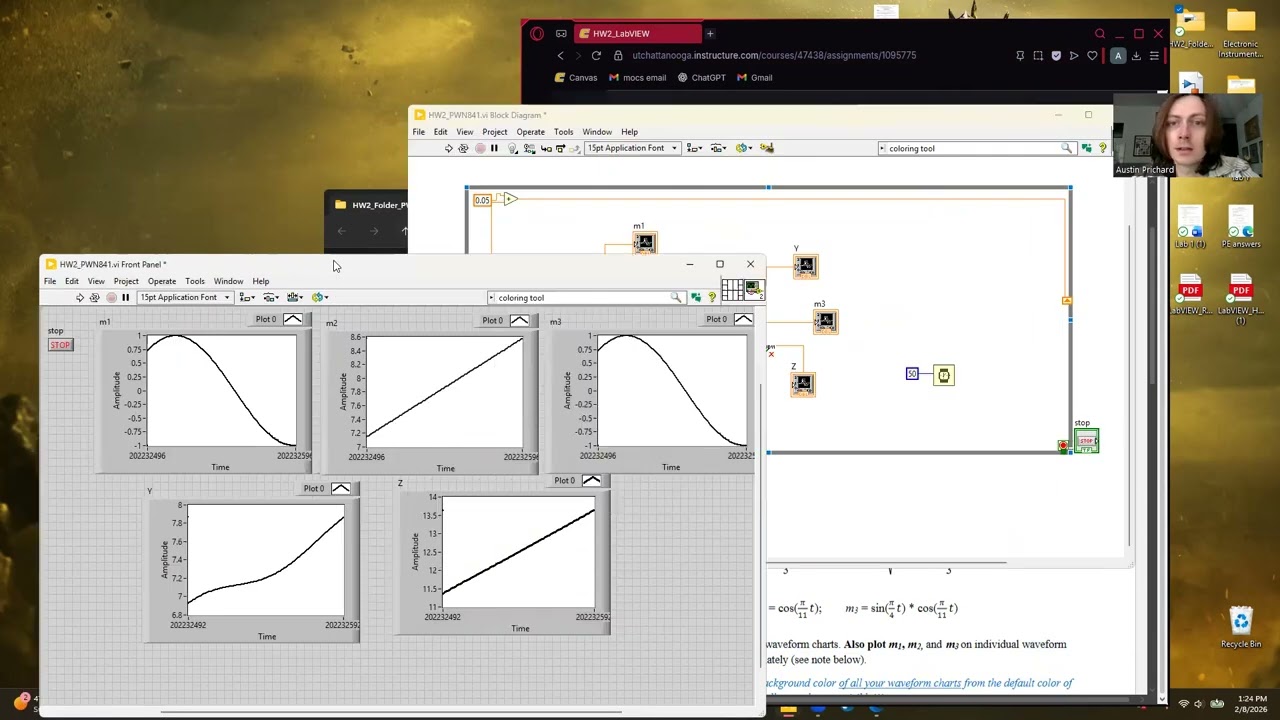This screenshot has width=1280, height=720.
Task: Click the Z chart Plot 0 legend swatch
Action: click(x=592, y=481)
